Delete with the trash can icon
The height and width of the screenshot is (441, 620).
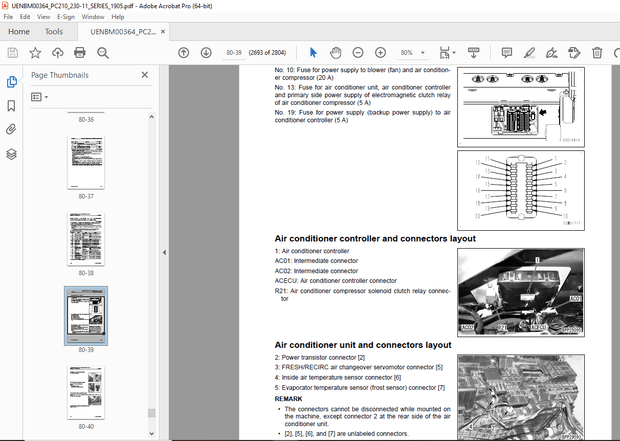click(x=597, y=53)
